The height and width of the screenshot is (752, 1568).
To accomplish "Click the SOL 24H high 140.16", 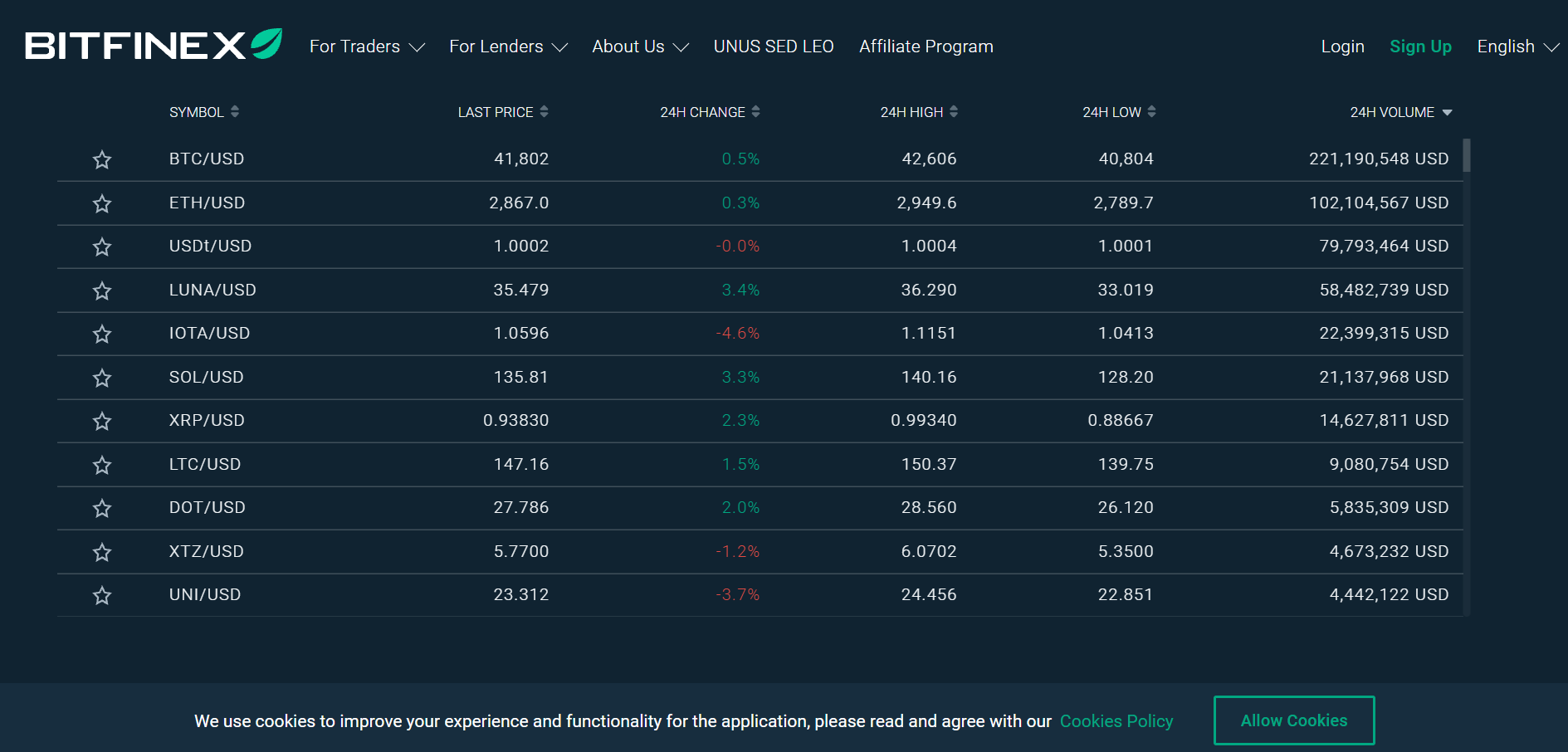I will [x=929, y=377].
